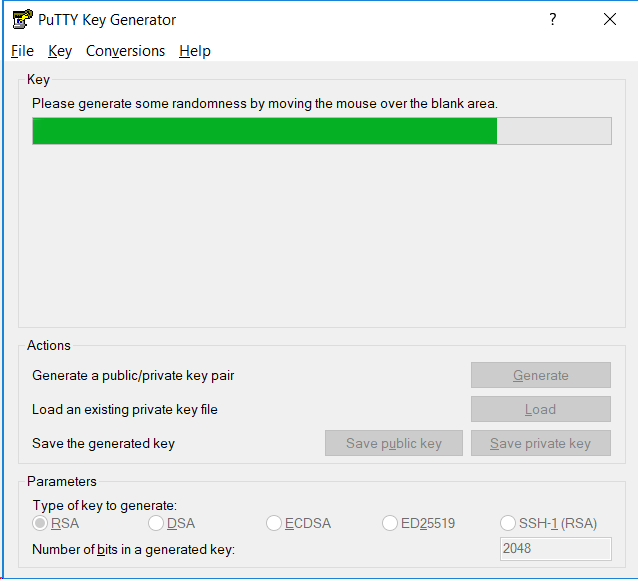Open the Key menu
Screen dimensions: 638x579
[60, 51]
